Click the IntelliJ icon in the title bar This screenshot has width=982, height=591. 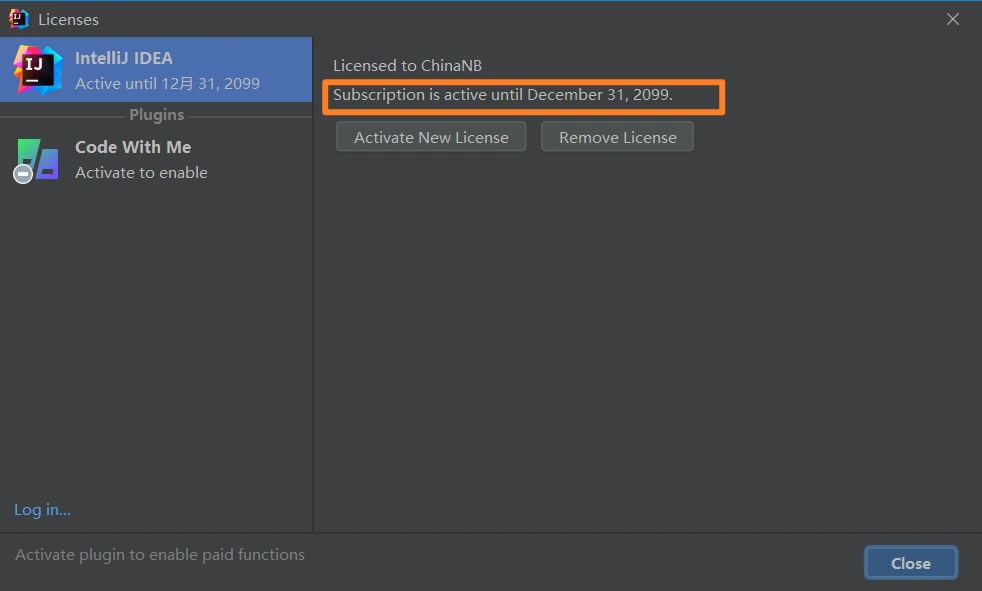[x=19, y=19]
